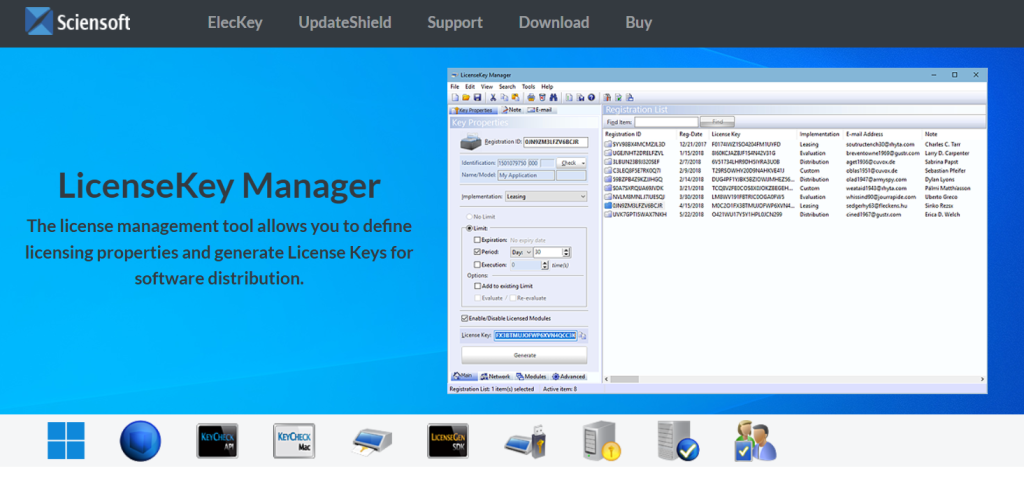Click the New file toolbar icon

coord(455,97)
